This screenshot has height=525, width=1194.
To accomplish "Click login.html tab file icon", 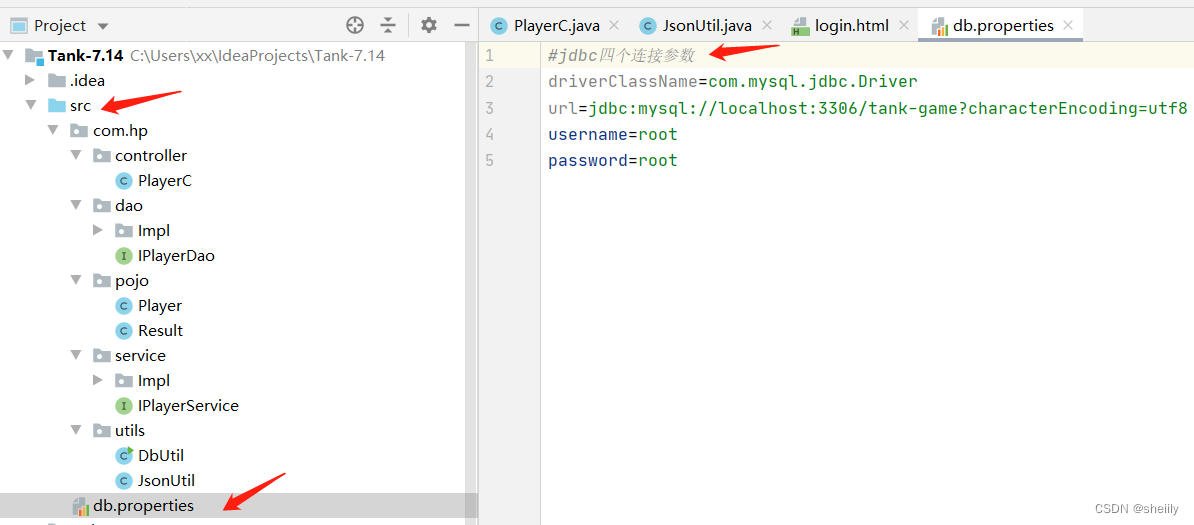I will 800,27.
